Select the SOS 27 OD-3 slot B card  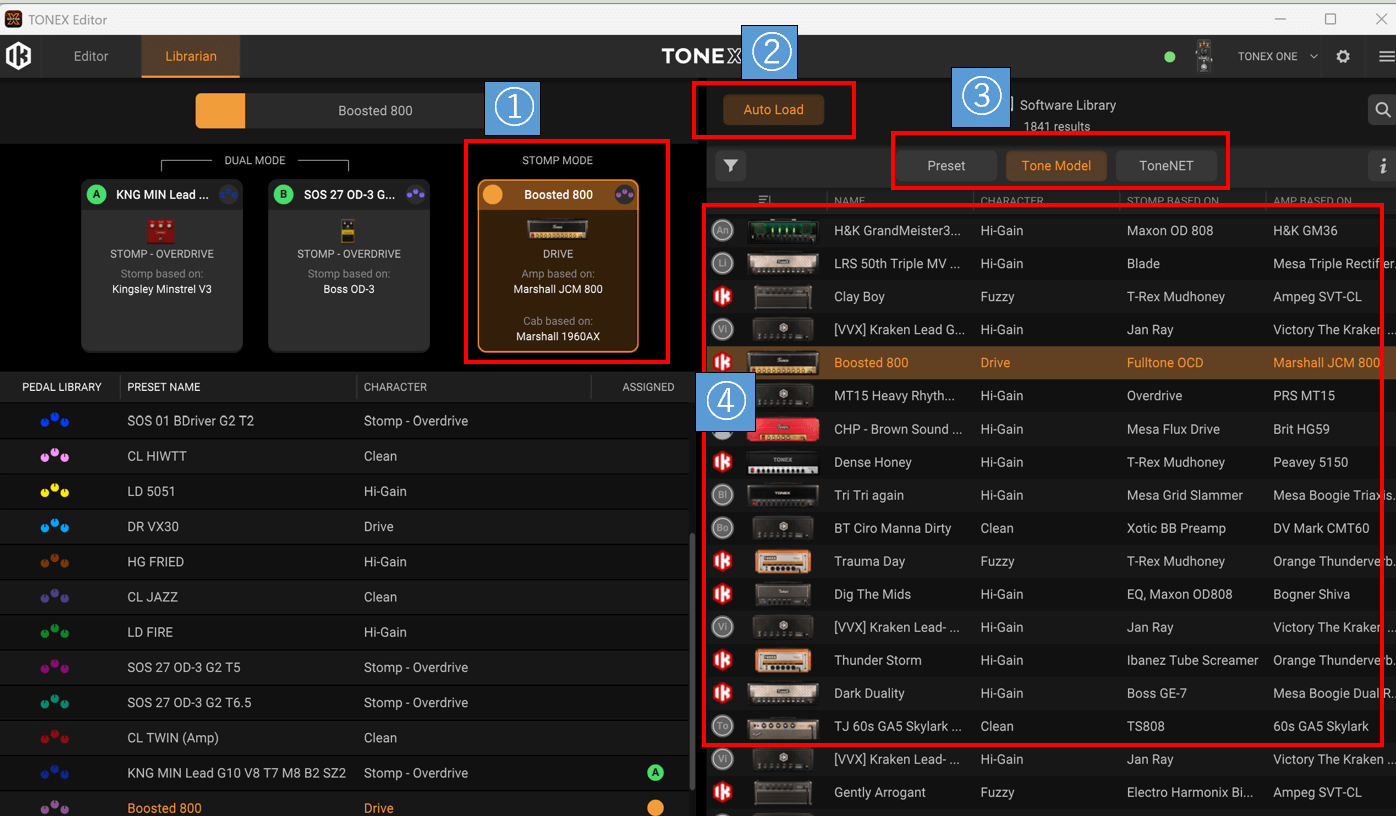[x=349, y=266]
